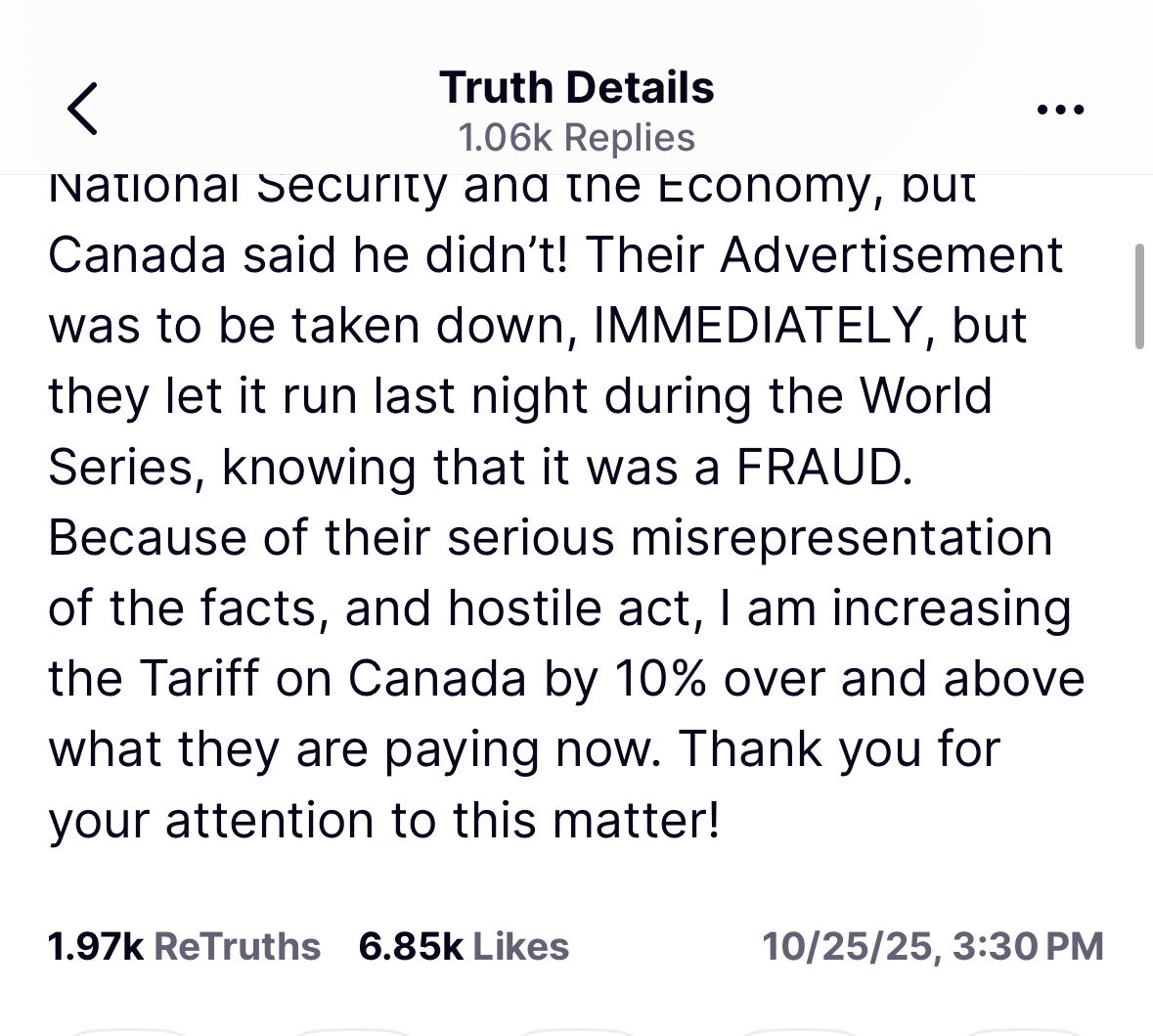Viewport: 1153px width, 1036px height.
Task: Click the leftmost action button at the bottom edge
Action: tap(129, 1031)
